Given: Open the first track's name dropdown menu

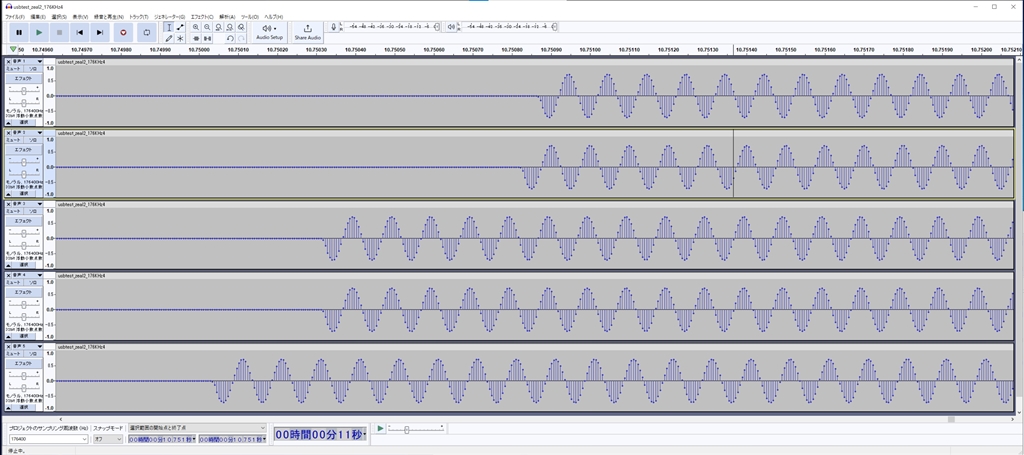Looking at the screenshot, I should click(x=28, y=62).
